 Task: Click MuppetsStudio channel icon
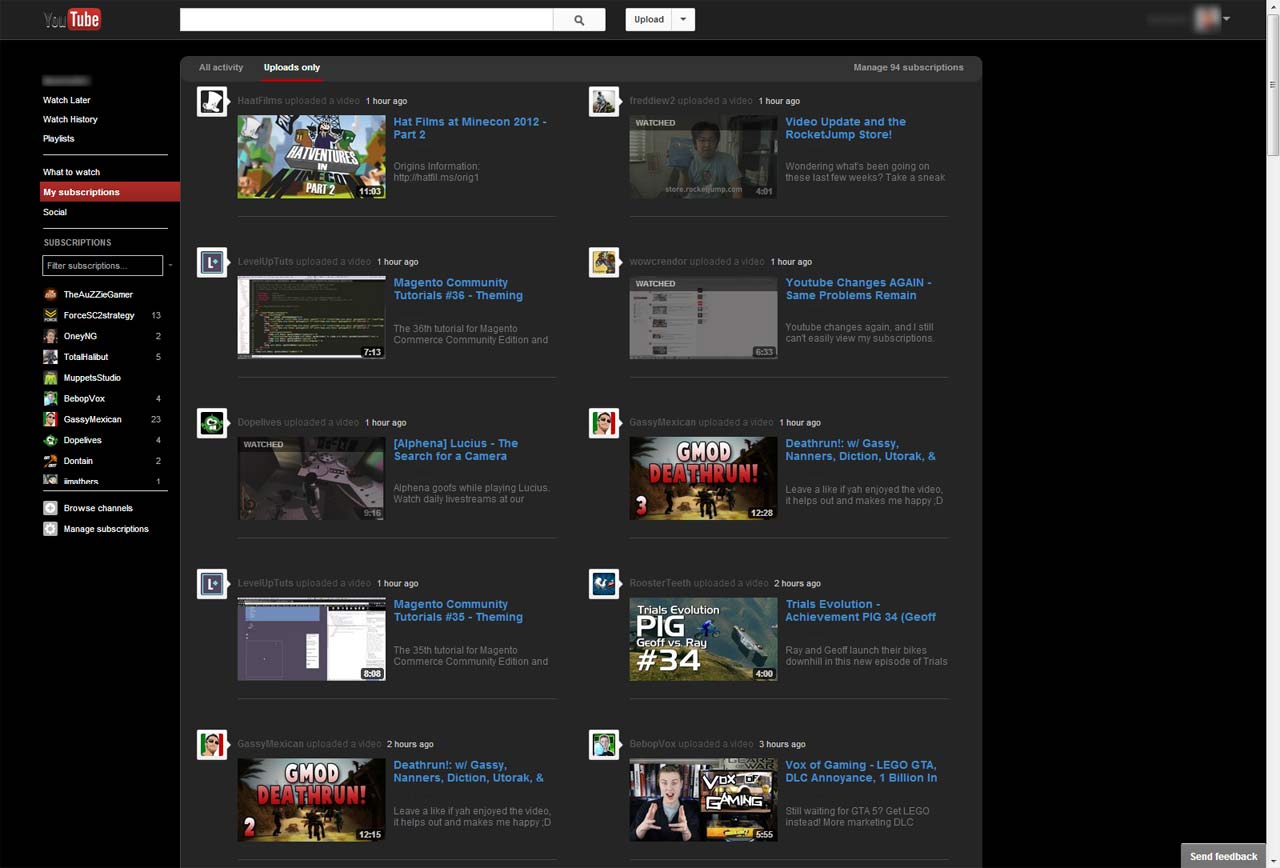[x=50, y=378]
